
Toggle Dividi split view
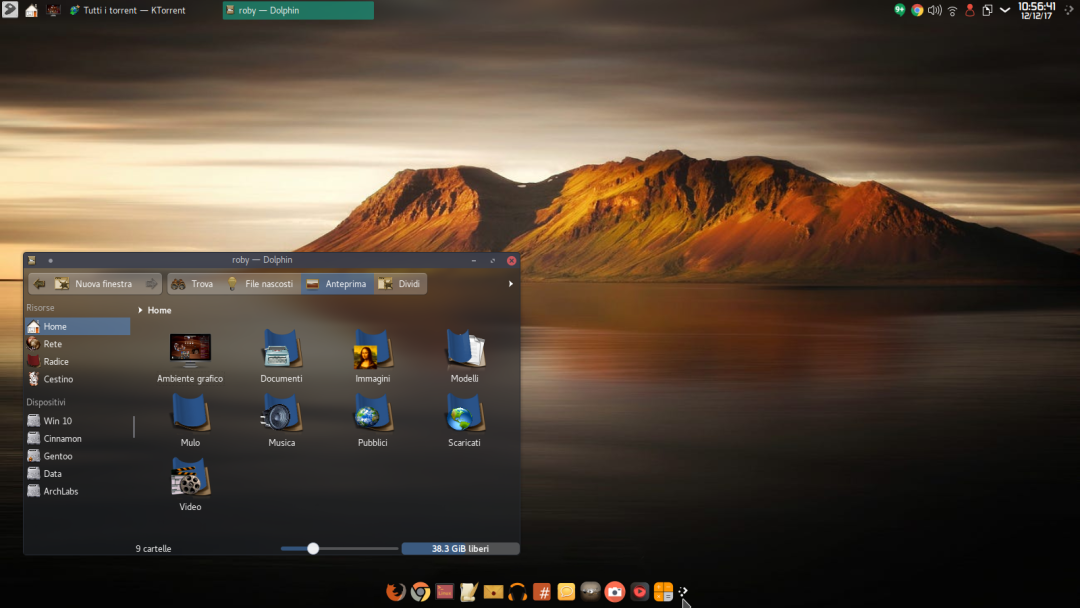coord(400,284)
